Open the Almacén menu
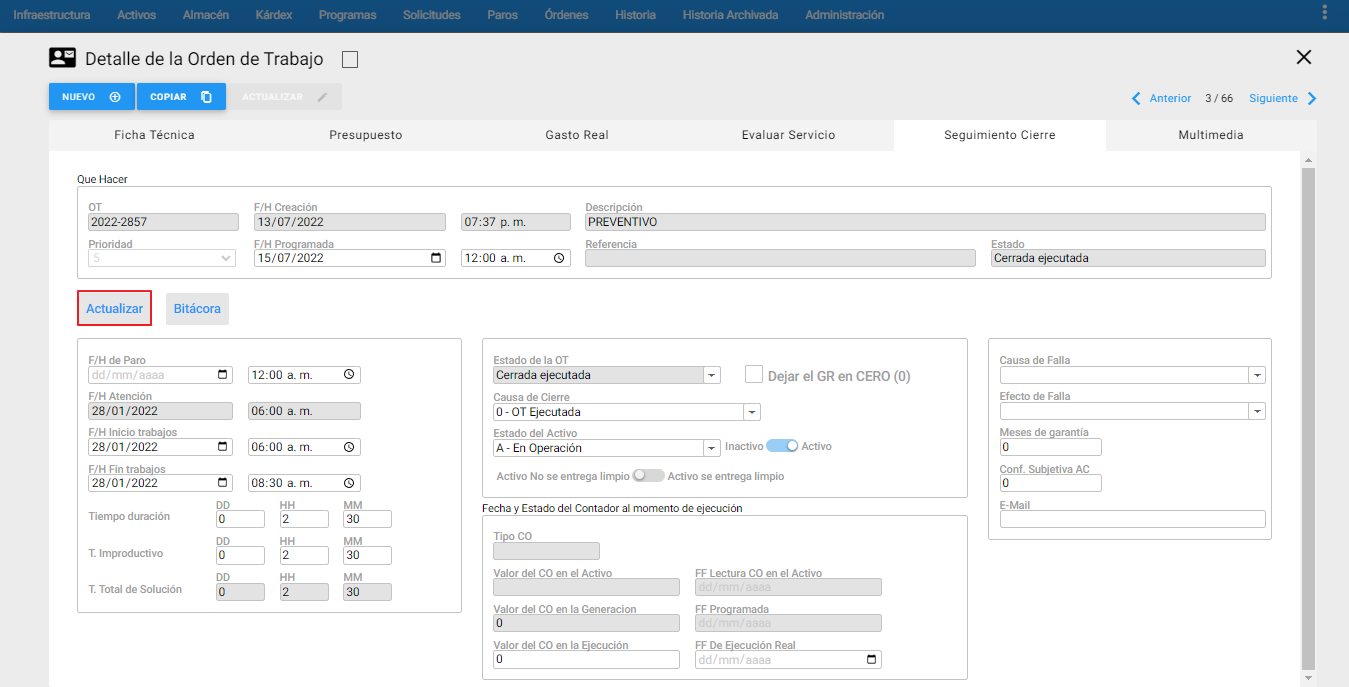This screenshot has height=687, width=1349. click(206, 15)
